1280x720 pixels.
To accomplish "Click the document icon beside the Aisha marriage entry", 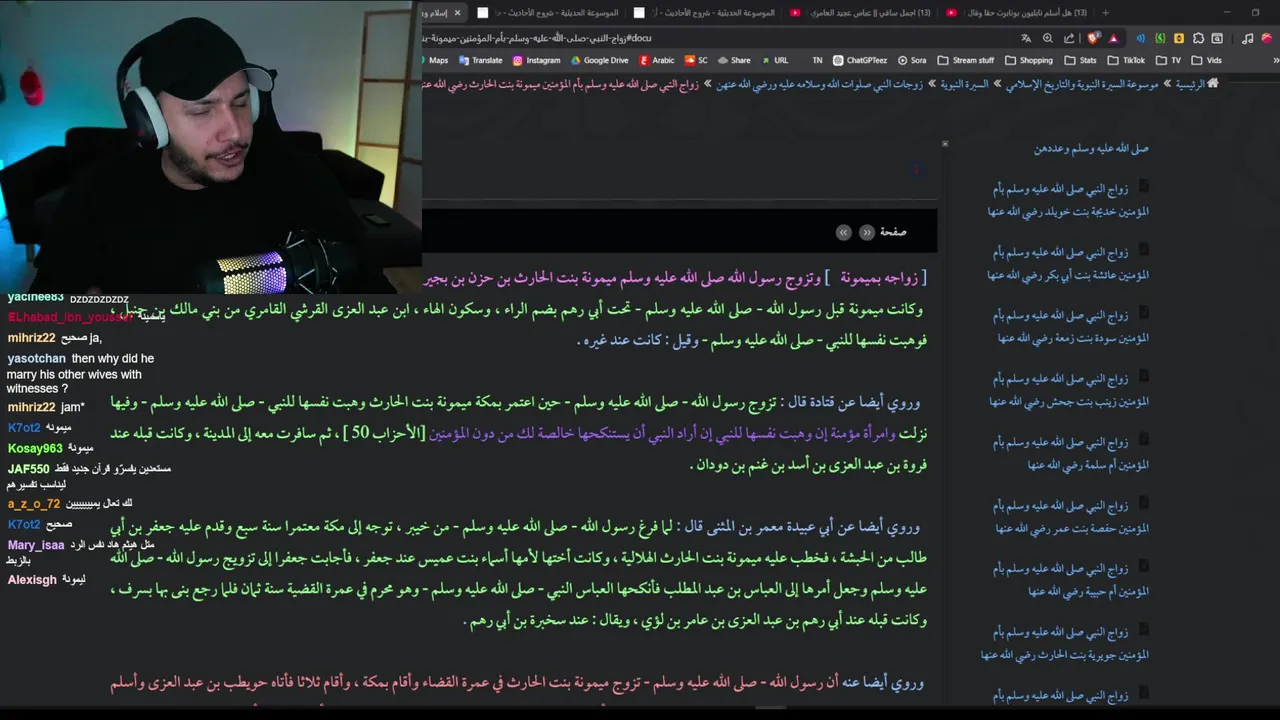I will point(1144,249).
